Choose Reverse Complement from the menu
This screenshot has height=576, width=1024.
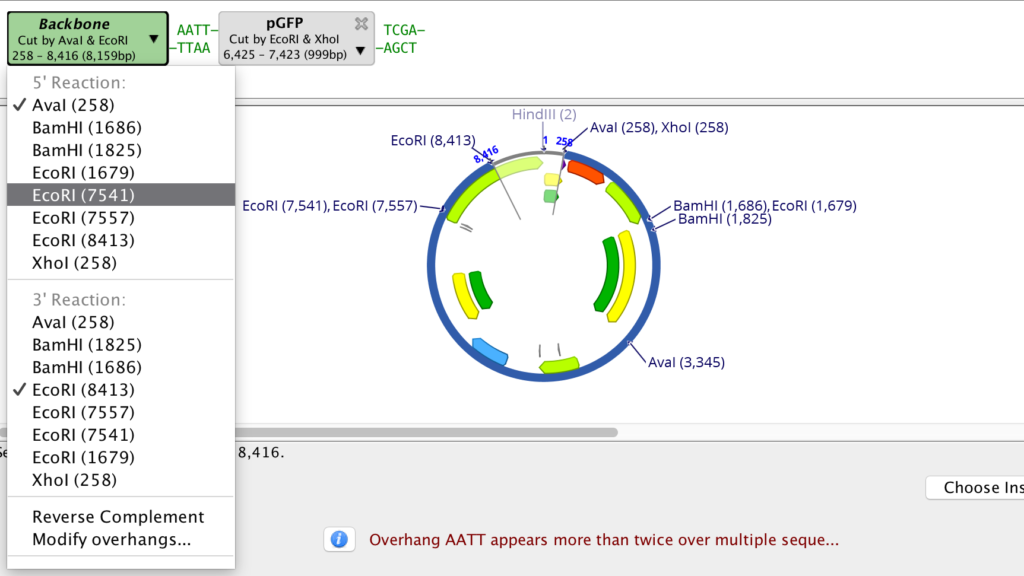tap(118, 517)
